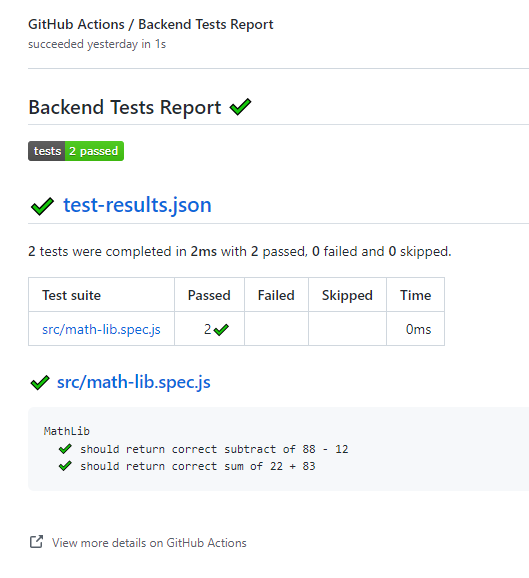This screenshot has width=529, height=578.
Task: View more details on GitHub Actions
Action: click(x=149, y=543)
